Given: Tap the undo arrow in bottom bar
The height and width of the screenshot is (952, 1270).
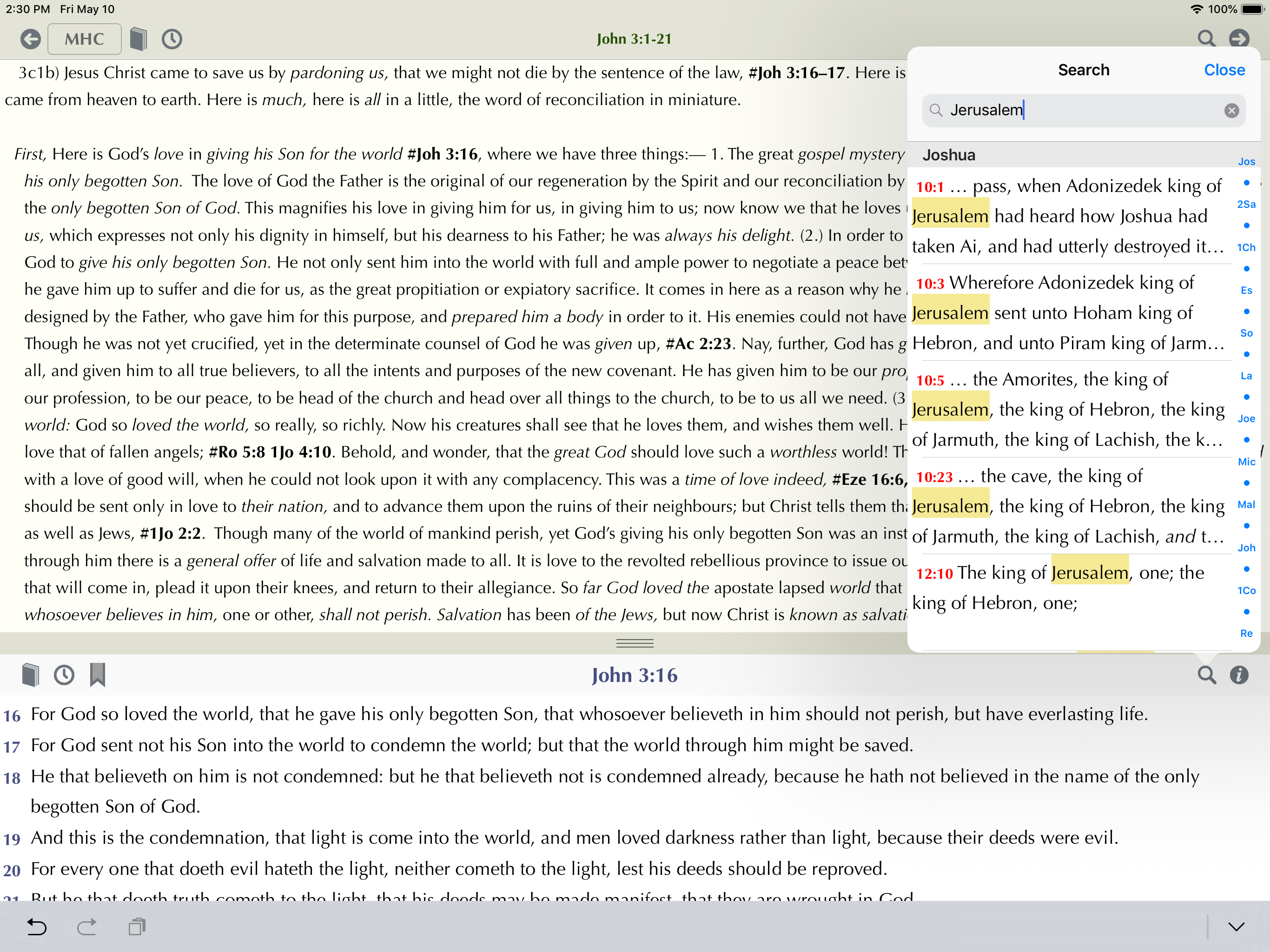Looking at the screenshot, I should click(x=37, y=927).
